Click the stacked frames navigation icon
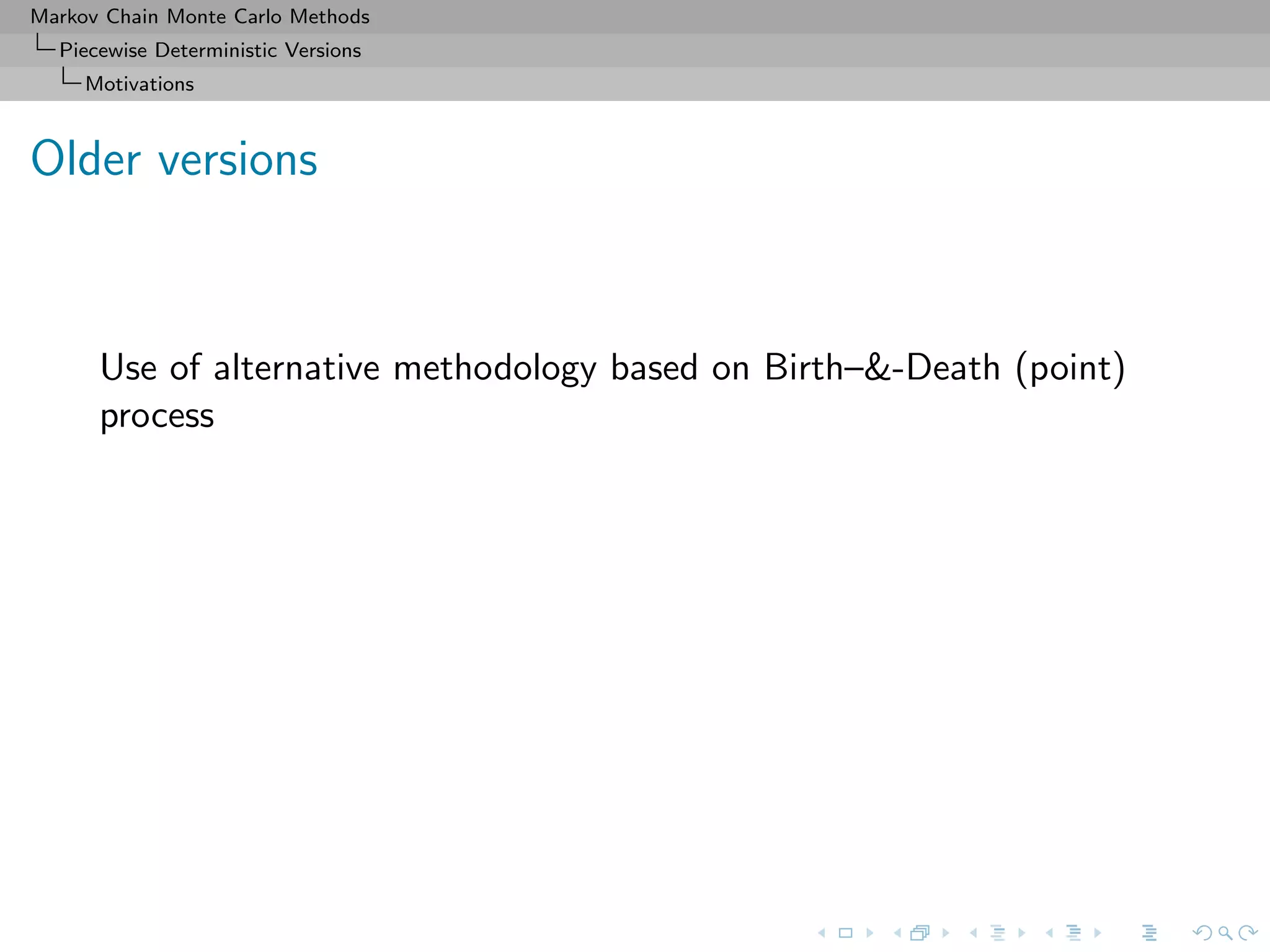Screen dimensions: 1270x952 click(x=920, y=933)
